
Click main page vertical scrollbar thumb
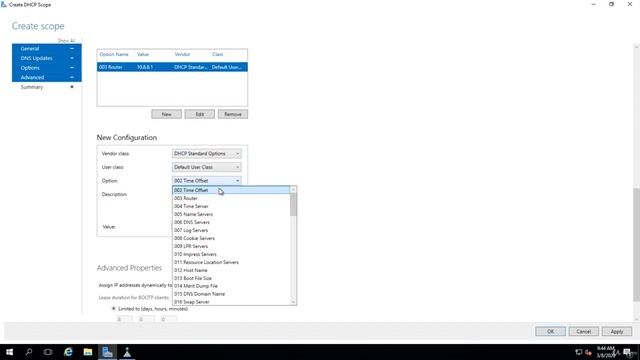point(636,245)
